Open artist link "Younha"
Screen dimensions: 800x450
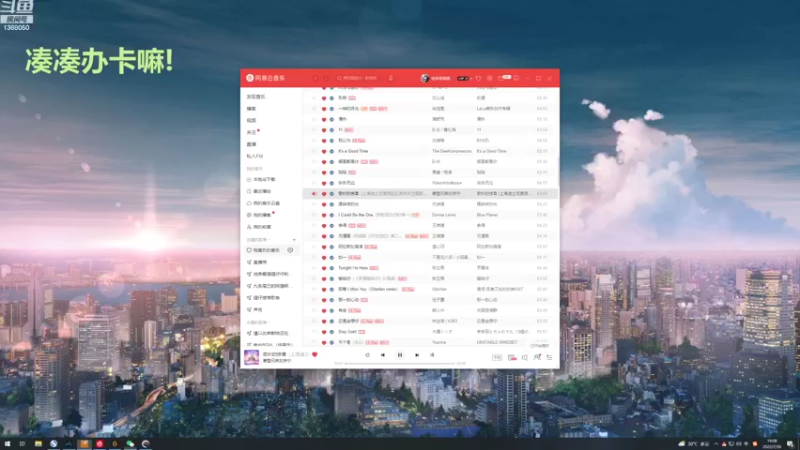pos(439,342)
